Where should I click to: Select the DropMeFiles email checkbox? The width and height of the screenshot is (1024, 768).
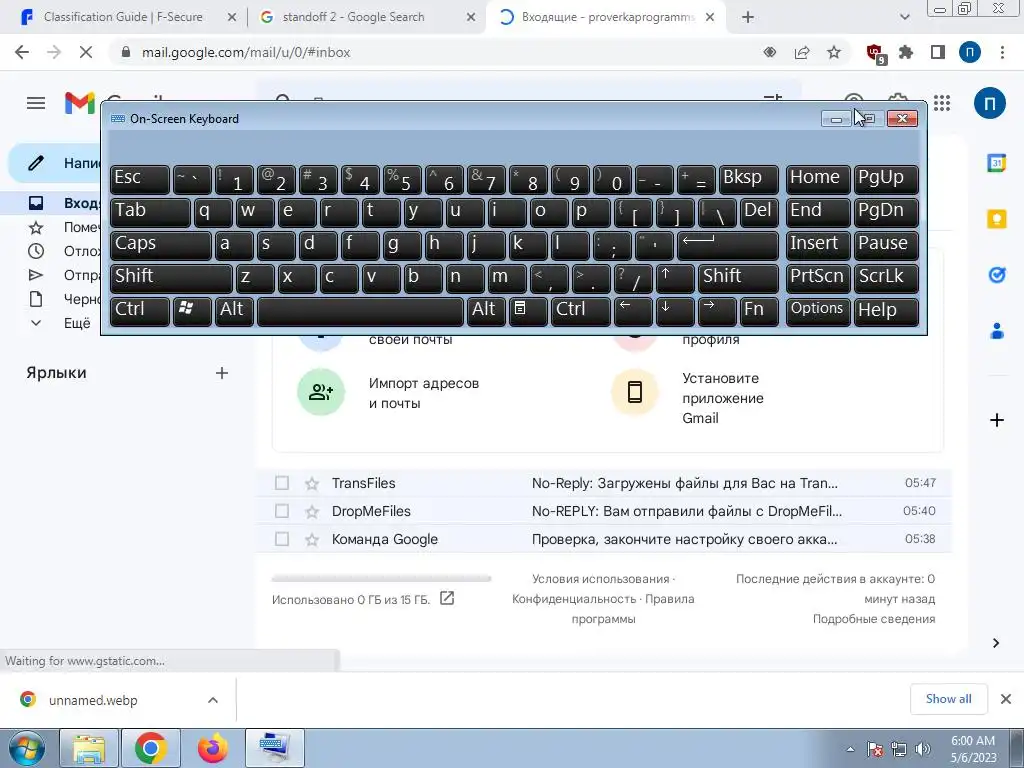point(281,511)
